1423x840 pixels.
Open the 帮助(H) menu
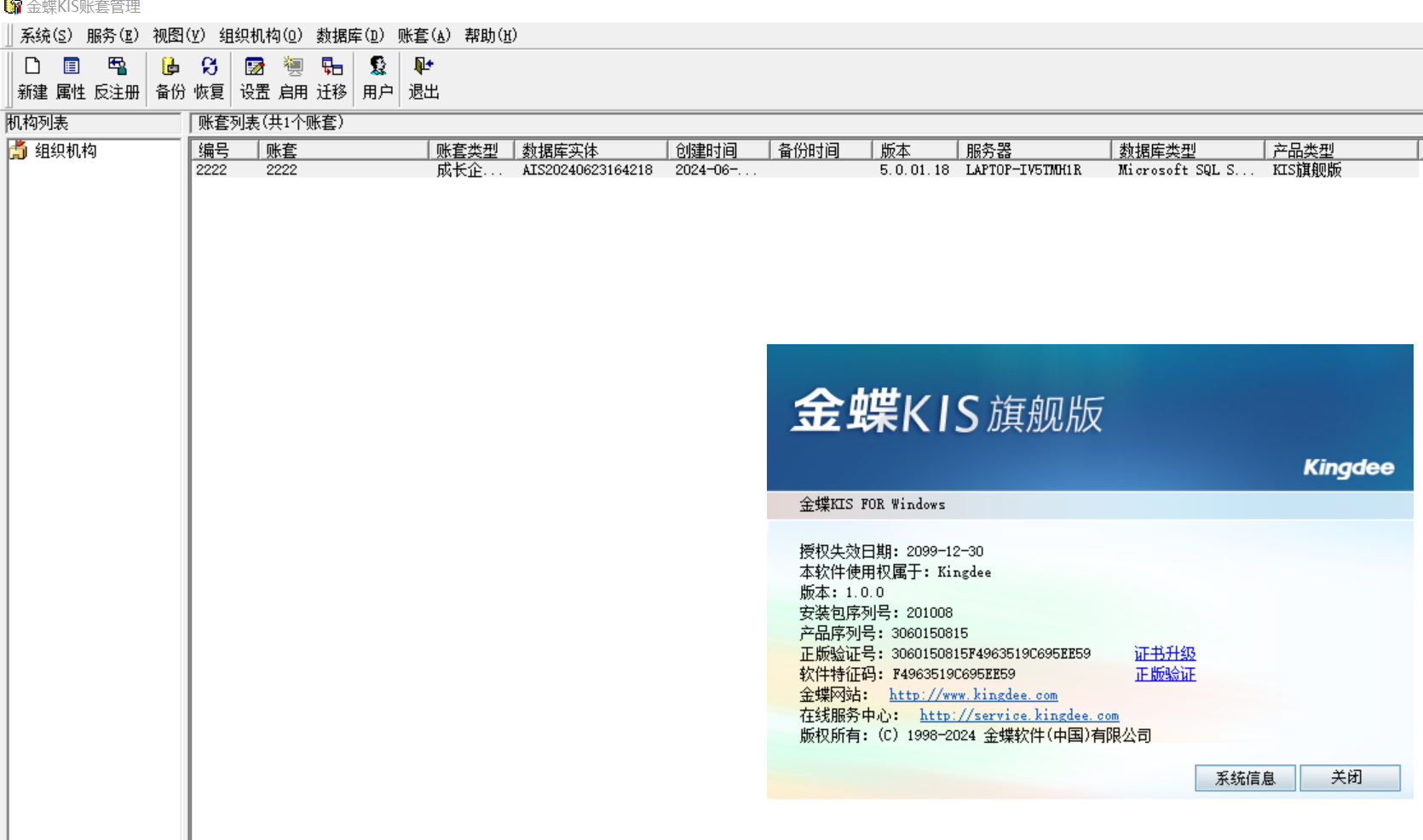tap(491, 36)
